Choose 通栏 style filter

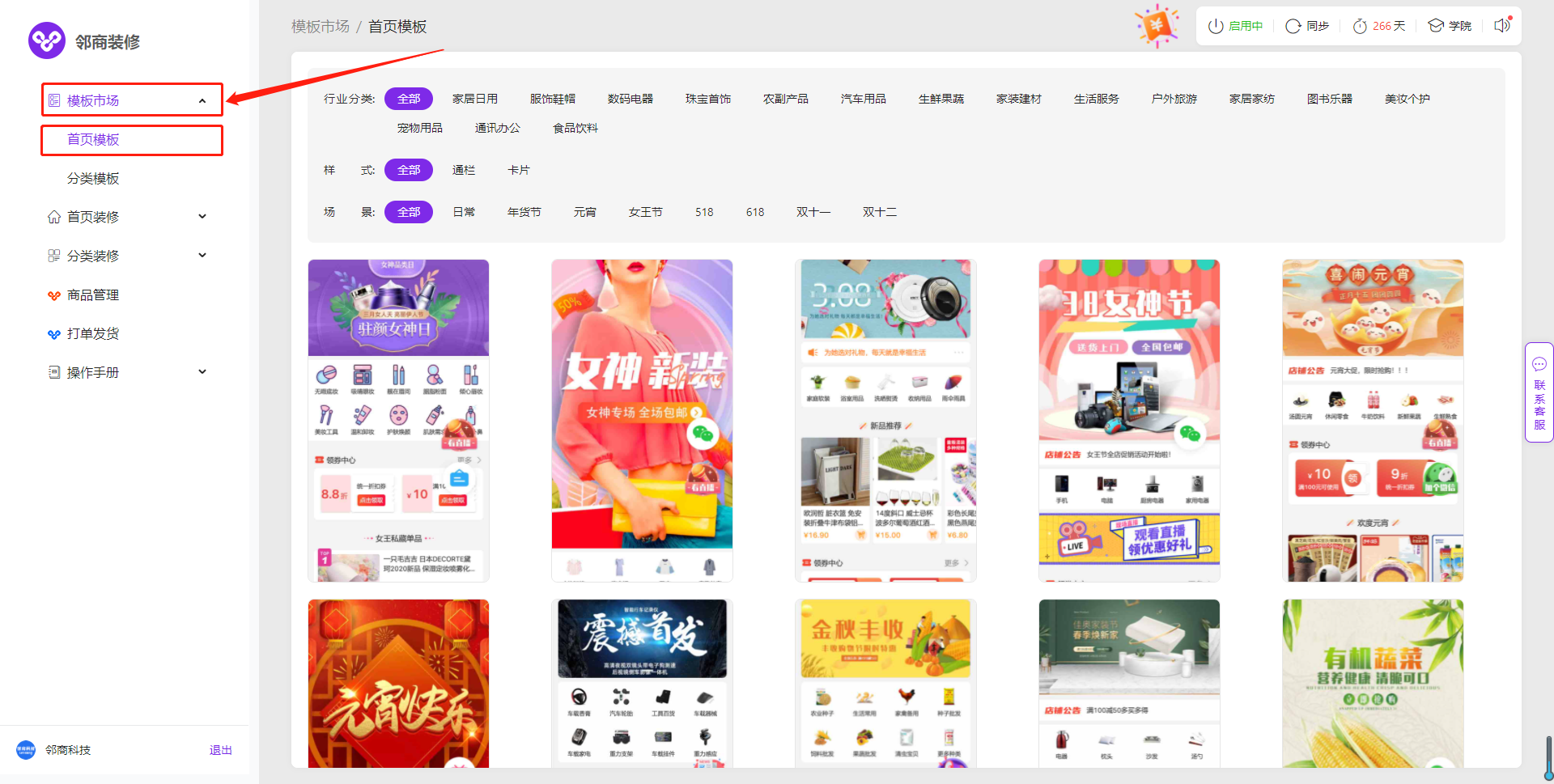coord(464,170)
